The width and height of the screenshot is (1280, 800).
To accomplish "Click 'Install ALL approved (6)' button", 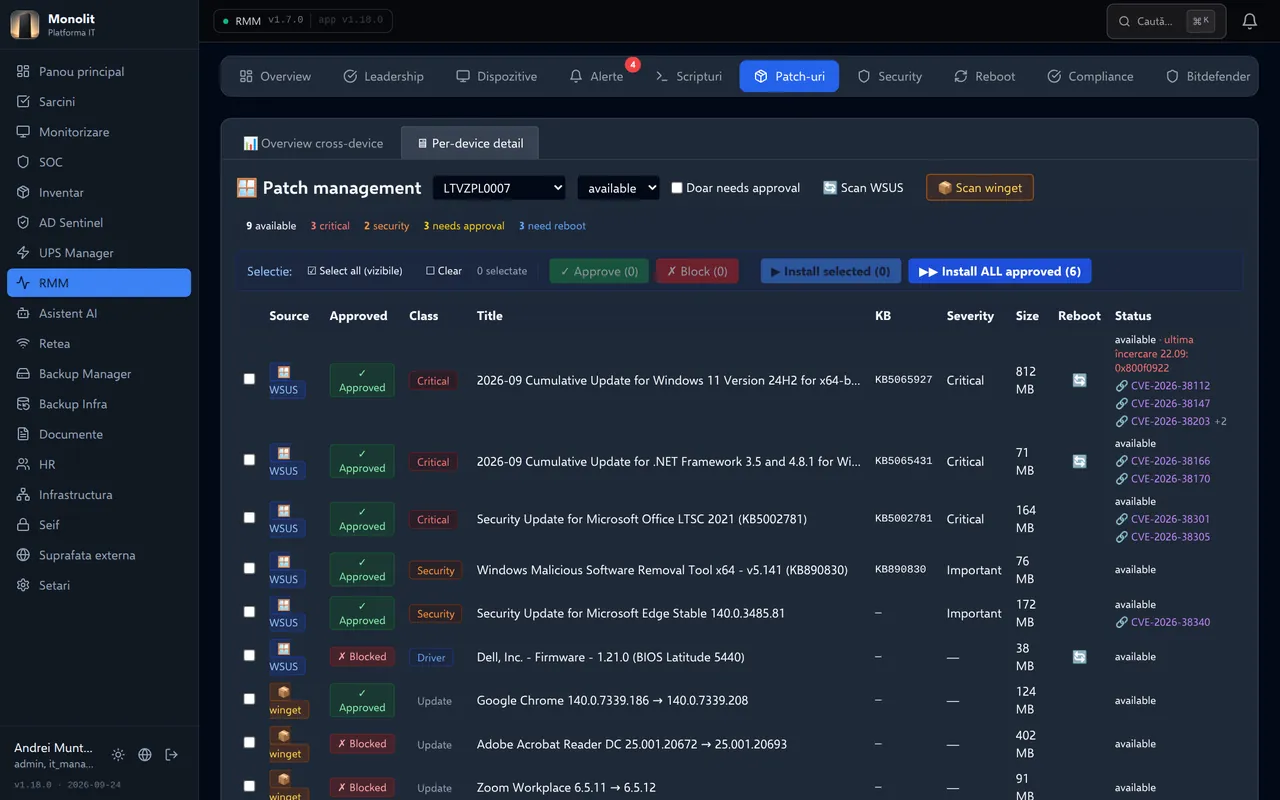I will pos(1000,271).
